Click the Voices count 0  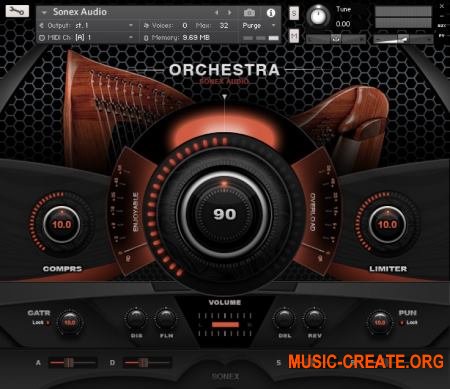click(x=185, y=25)
